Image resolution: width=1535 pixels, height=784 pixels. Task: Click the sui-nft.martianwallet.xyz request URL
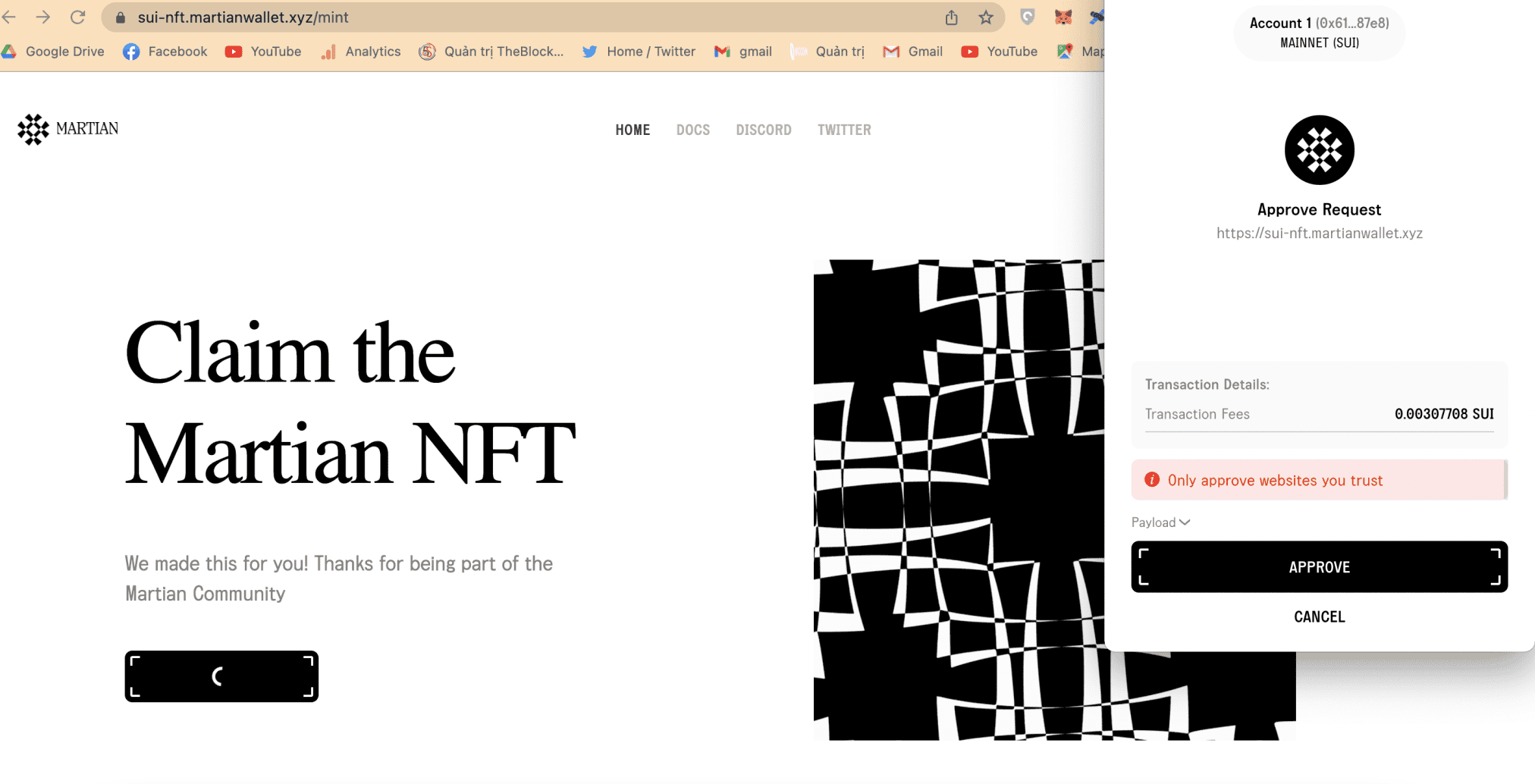click(x=1320, y=234)
